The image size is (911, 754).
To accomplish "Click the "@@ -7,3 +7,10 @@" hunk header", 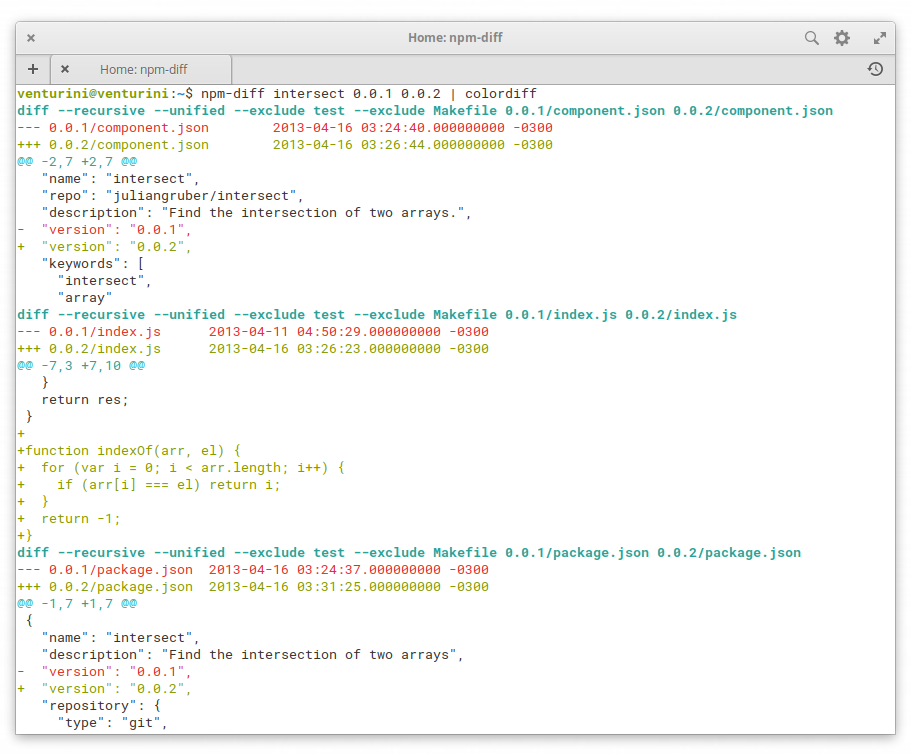I will coord(81,365).
